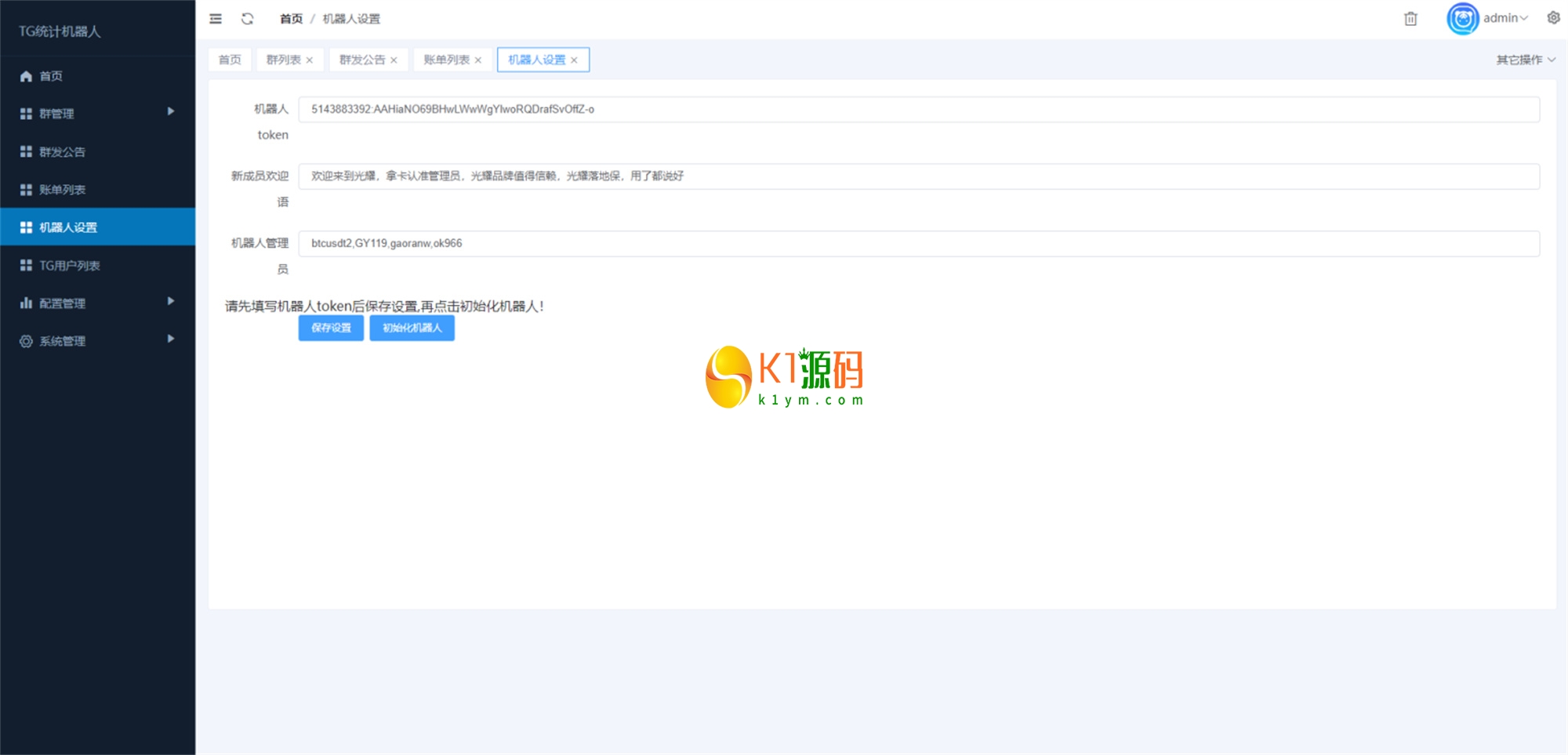Image resolution: width=1568 pixels, height=755 pixels.
Task: Open 账单列表 in the sidebar
Action: click(x=97, y=190)
